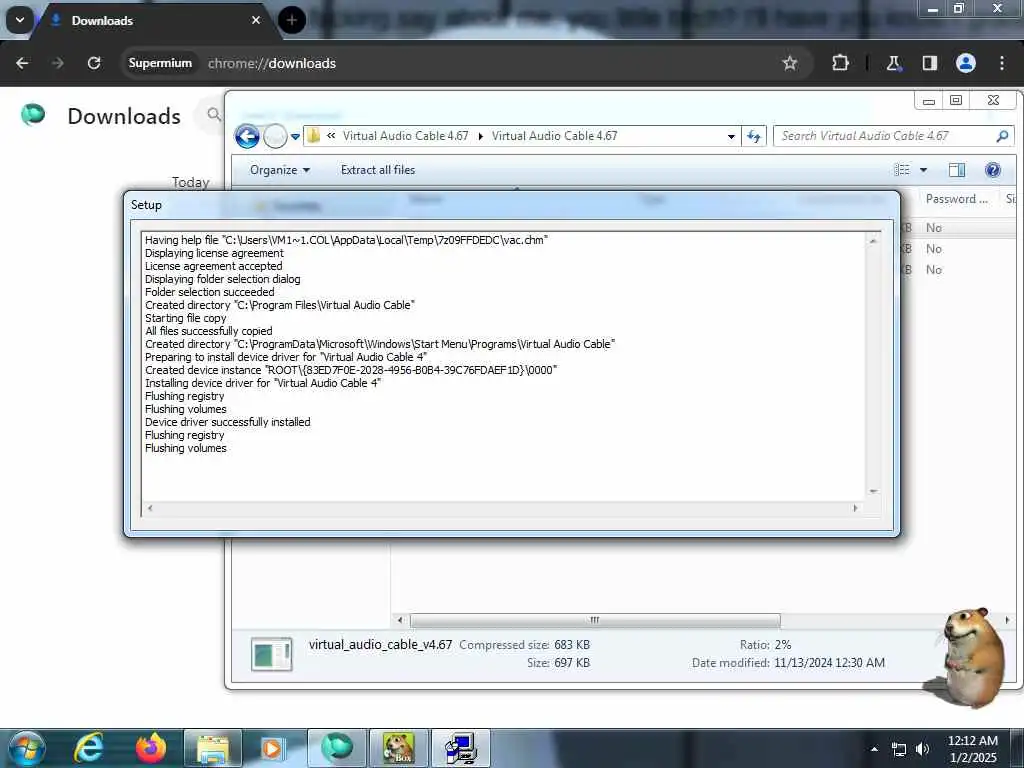Click Setup log scroll up arrow
The width and height of the screenshot is (1024, 768).
coord(873,241)
